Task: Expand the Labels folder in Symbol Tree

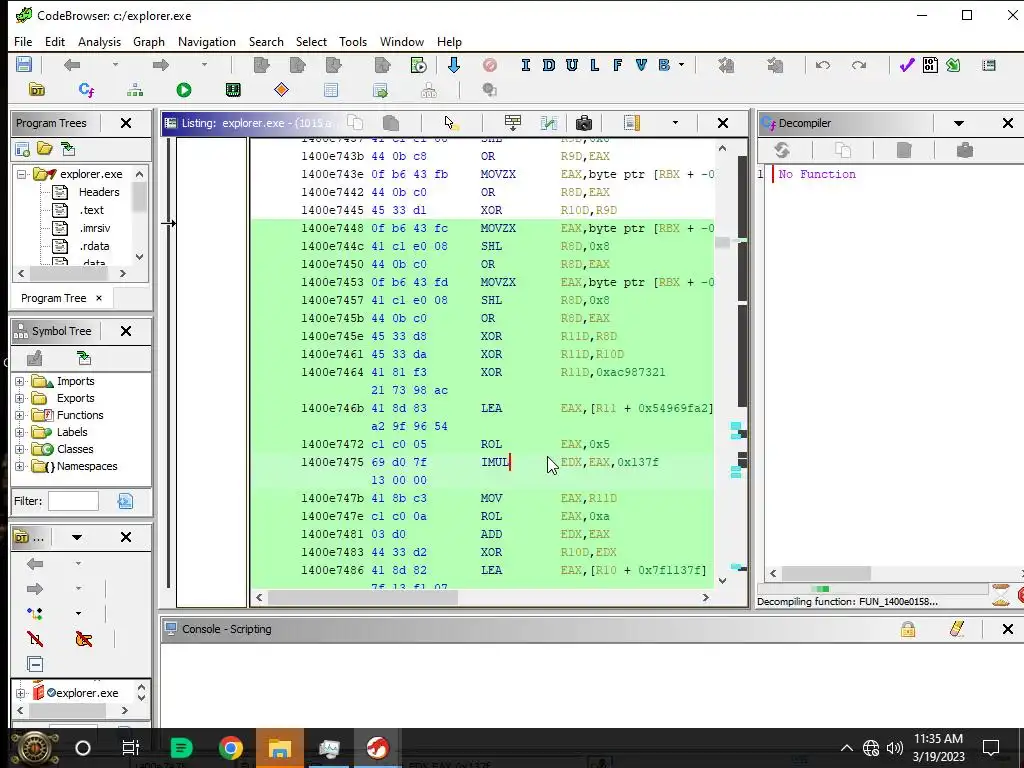Action: click(20, 432)
